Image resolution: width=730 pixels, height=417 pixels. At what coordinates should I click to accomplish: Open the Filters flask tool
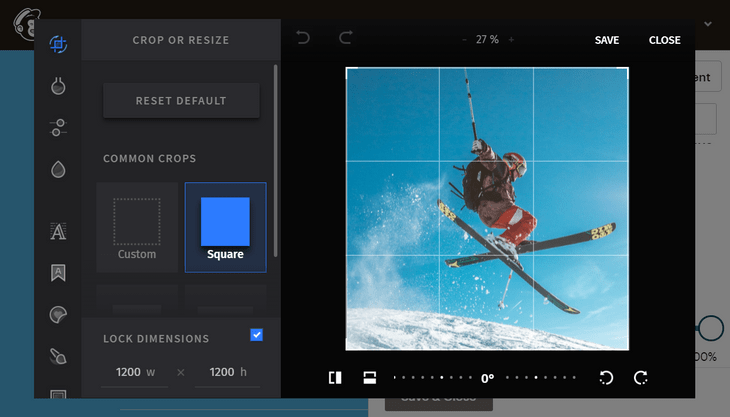[58, 86]
